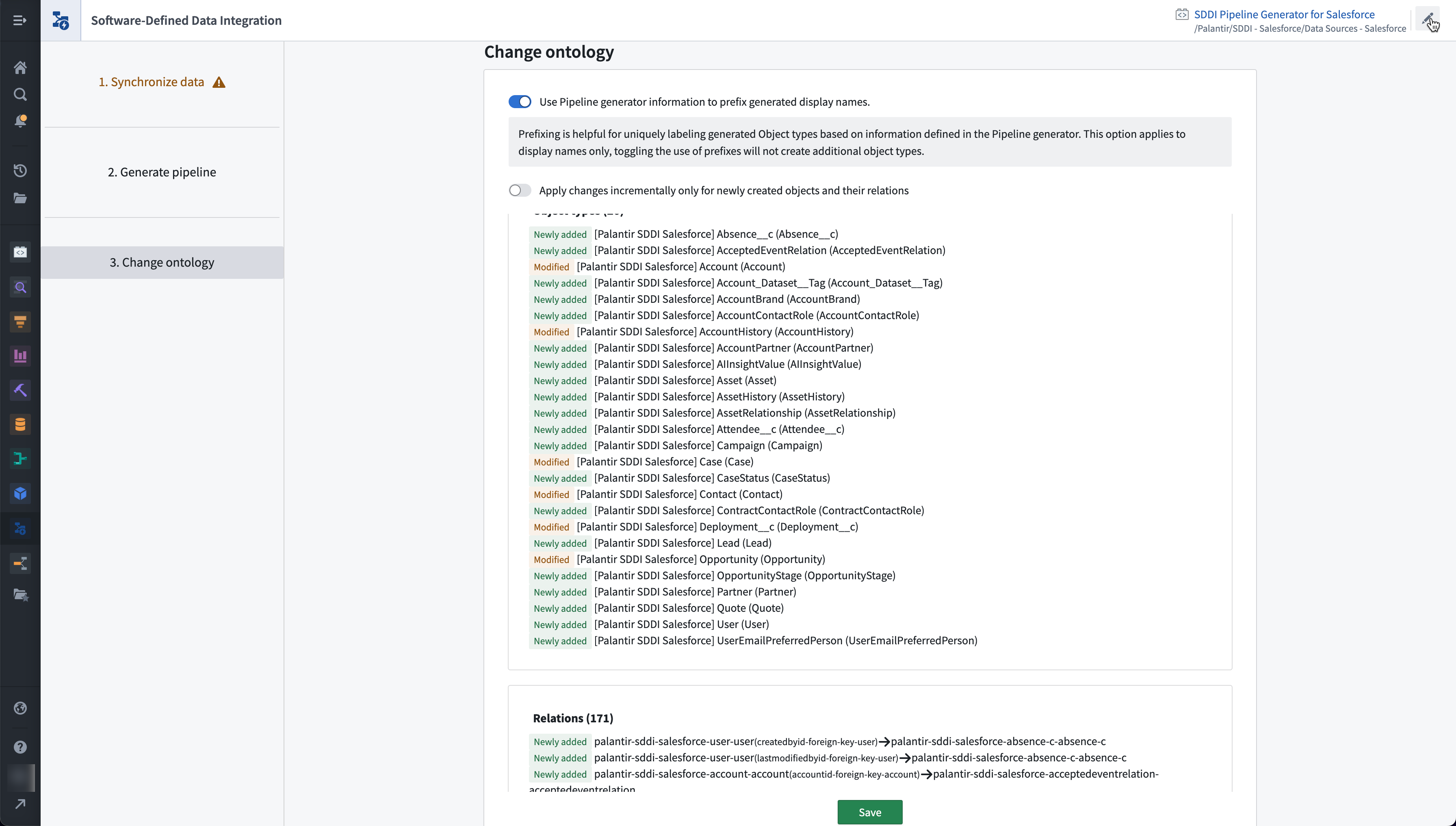Click the user avatar in sidebar

(21, 777)
